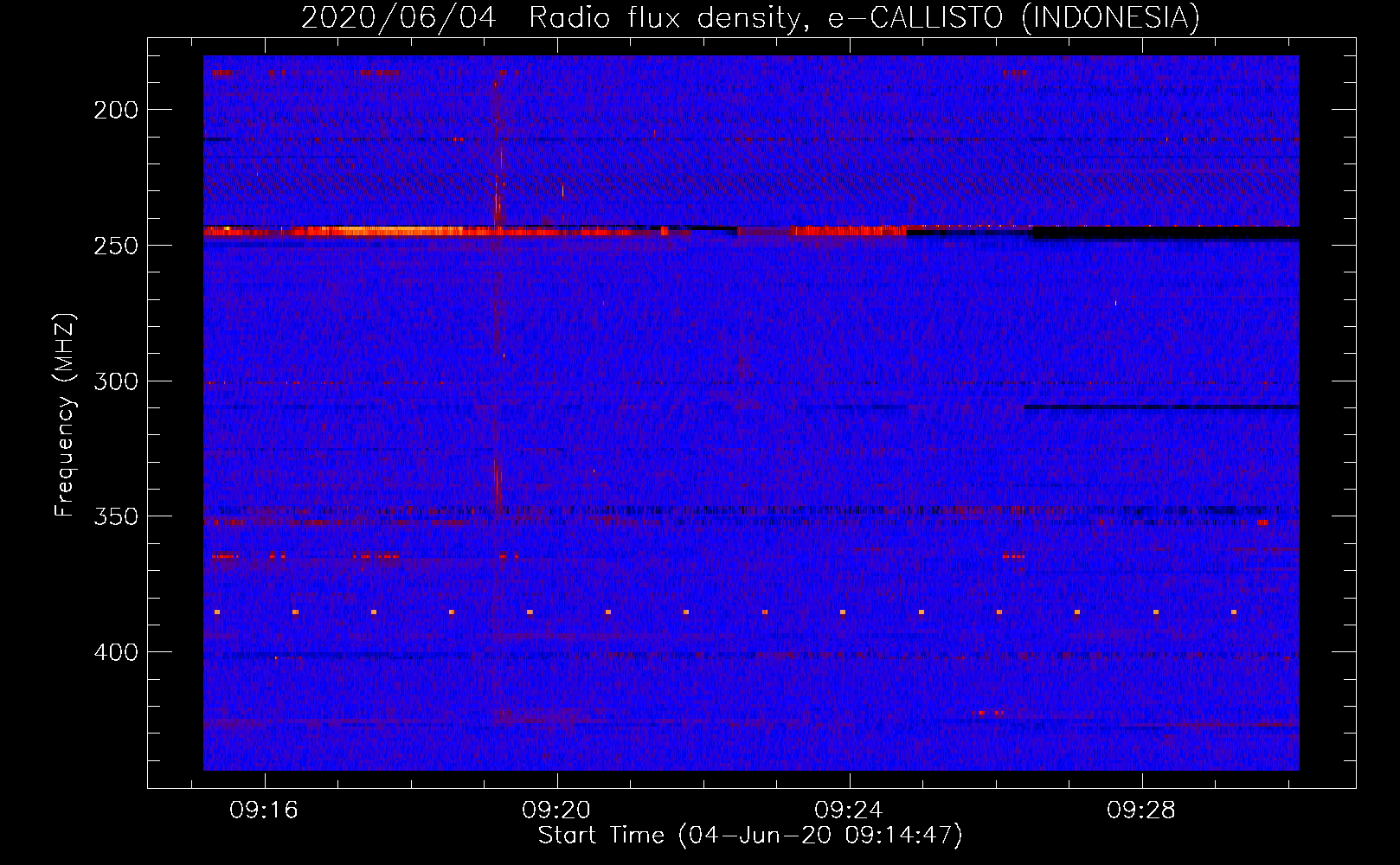Click the "Start Time (04-Jun-20 09:14:47)" label
Image resolution: width=1400 pixels, height=865 pixels.
tap(750, 836)
